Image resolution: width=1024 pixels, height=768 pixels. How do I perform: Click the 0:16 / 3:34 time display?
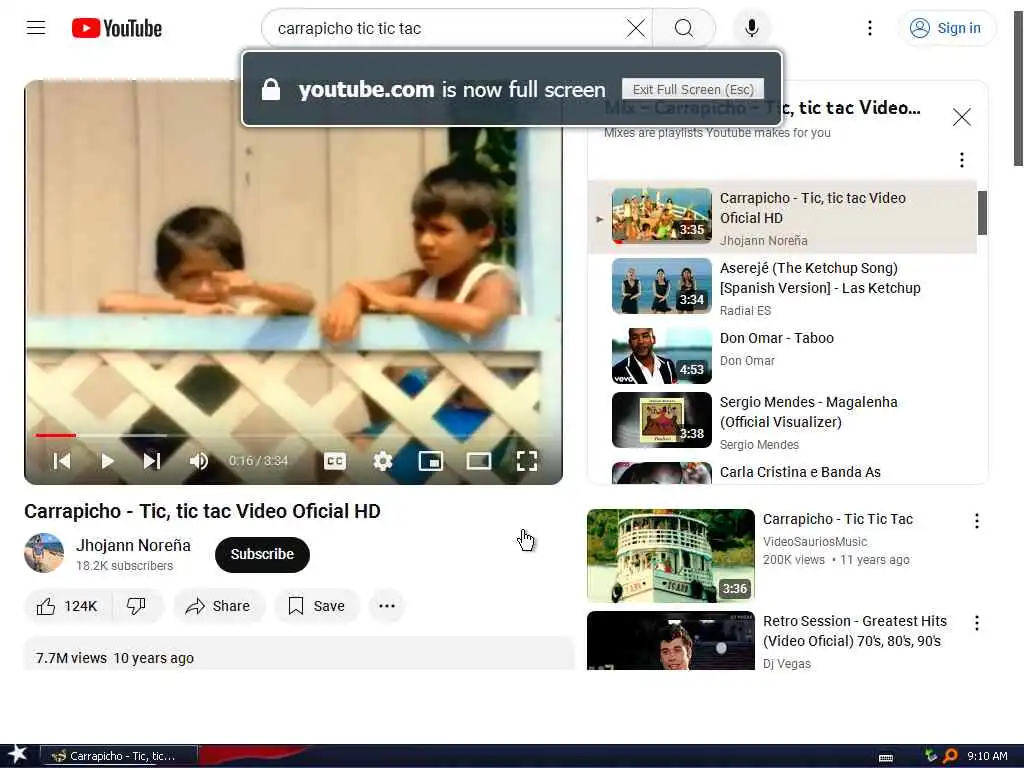(x=258, y=461)
